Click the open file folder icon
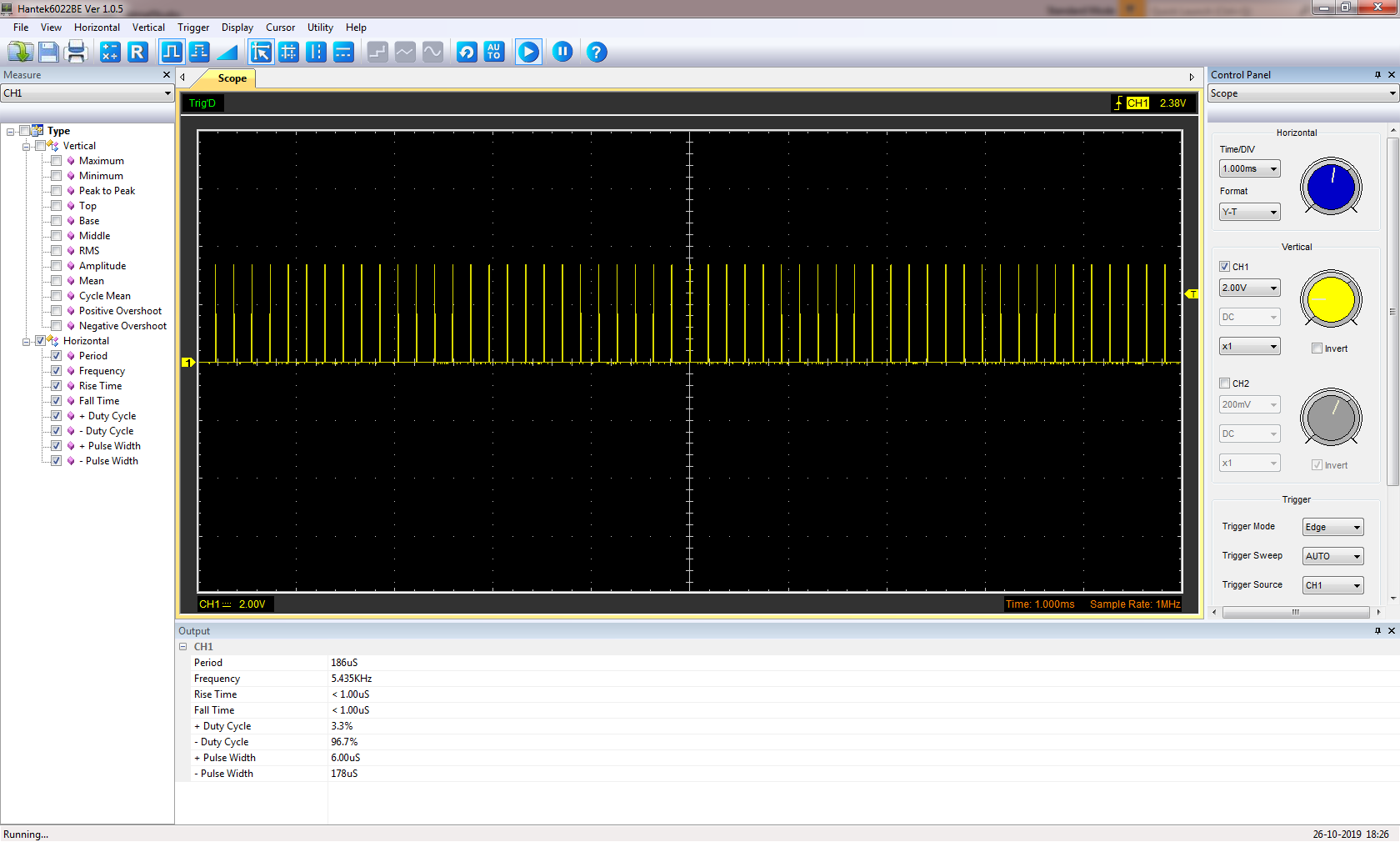 point(20,52)
